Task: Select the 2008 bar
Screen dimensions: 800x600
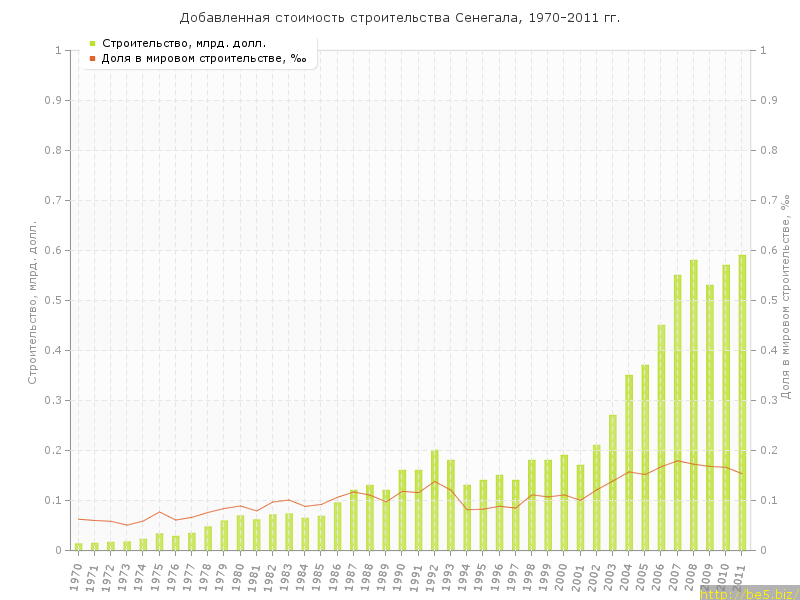Action: click(x=694, y=405)
